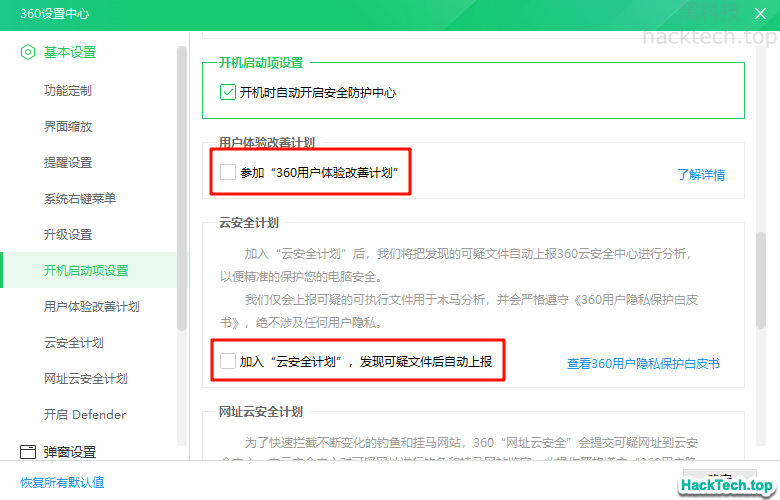Click the 基本设置 hexagon icon
The width and height of the screenshot is (780, 500).
click(x=28, y=52)
